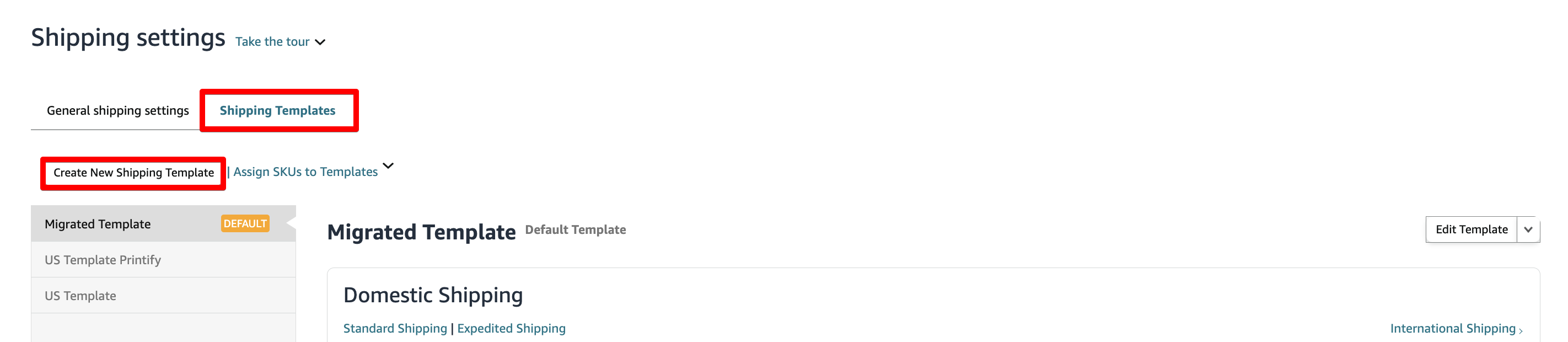Screen dimensions: 1568x342
Task: Select US Template in sidebar list
Action: [x=80, y=296]
